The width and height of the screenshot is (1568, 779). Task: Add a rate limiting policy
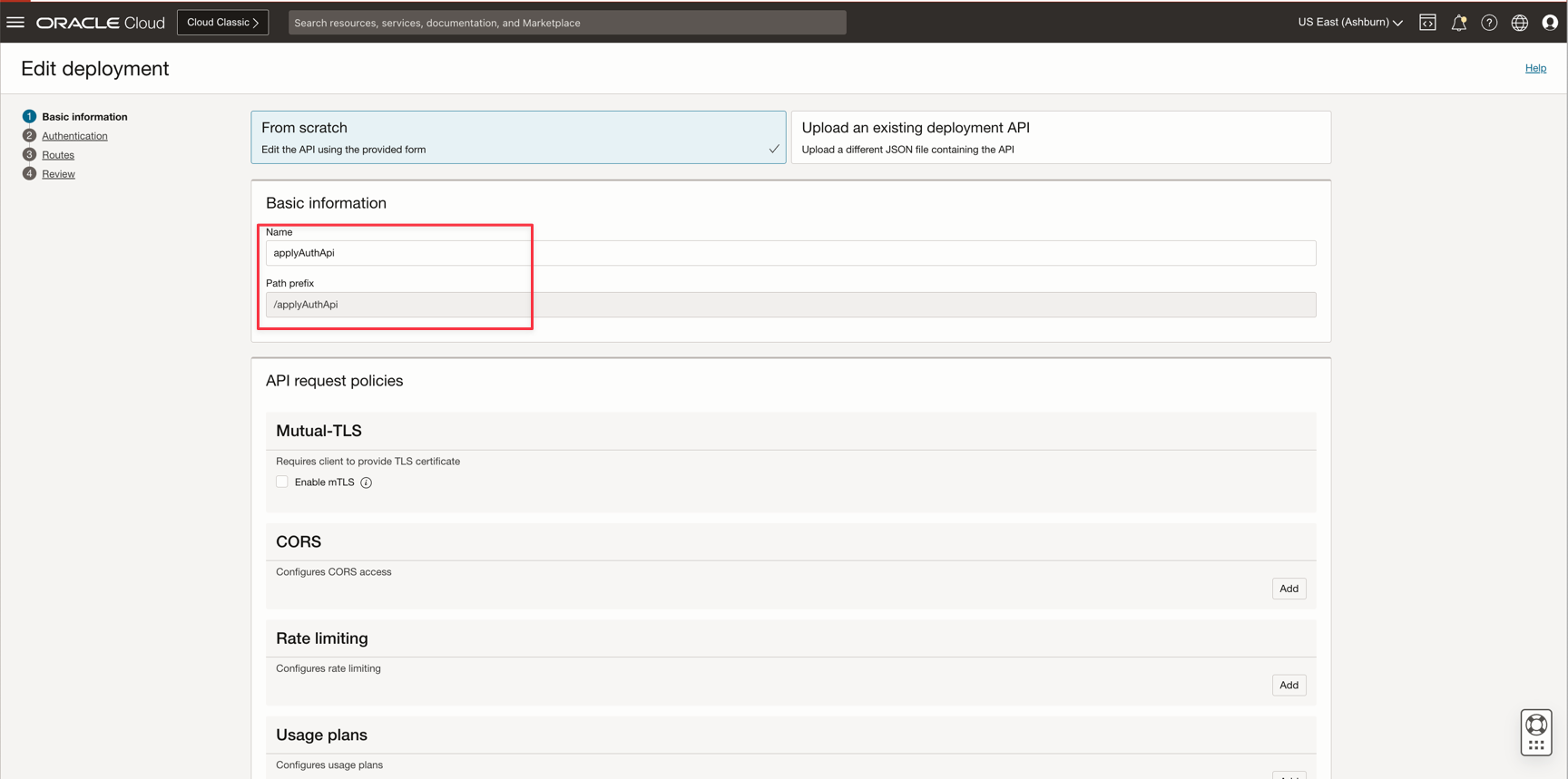pyautogui.click(x=1289, y=686)
